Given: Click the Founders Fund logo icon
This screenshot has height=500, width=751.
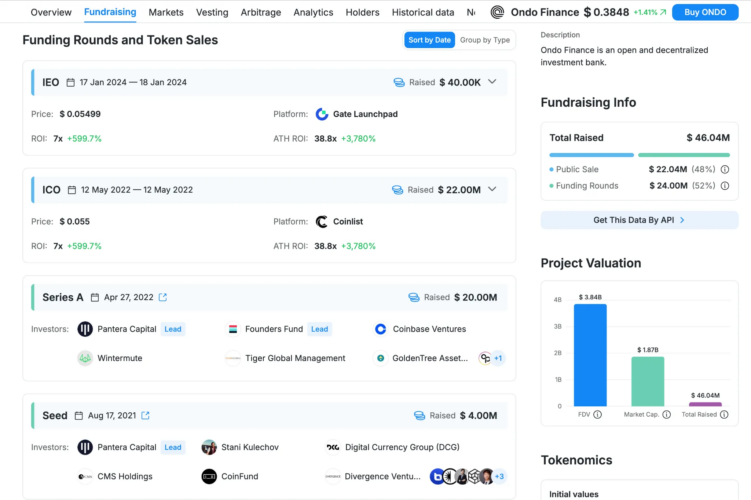Looking at the screenshot, I should [233, 329].
